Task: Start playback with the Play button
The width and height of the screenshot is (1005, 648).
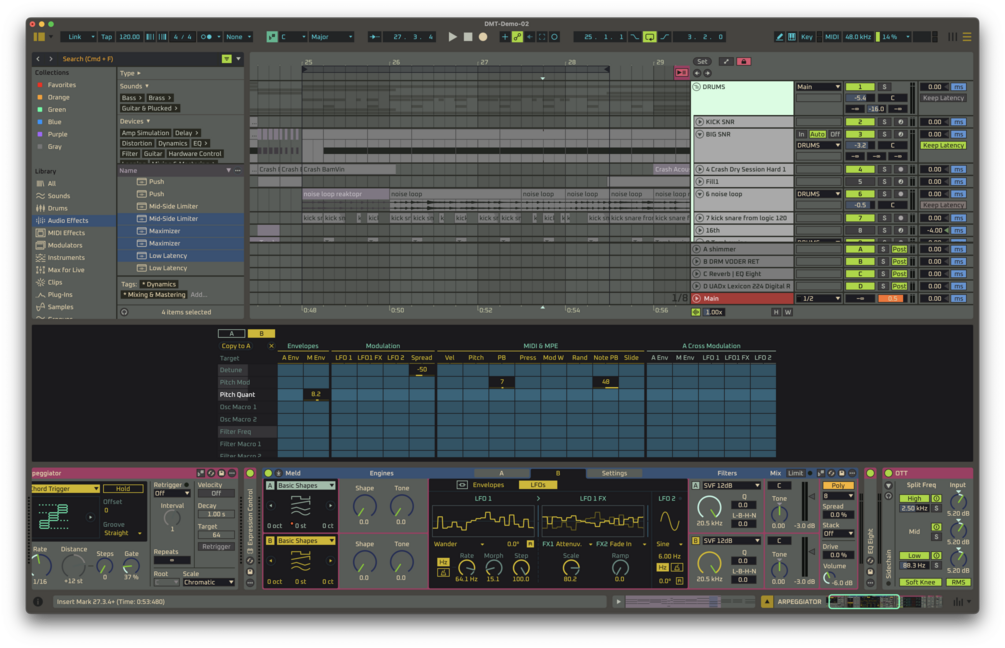Action: click(x=453, y=37)
